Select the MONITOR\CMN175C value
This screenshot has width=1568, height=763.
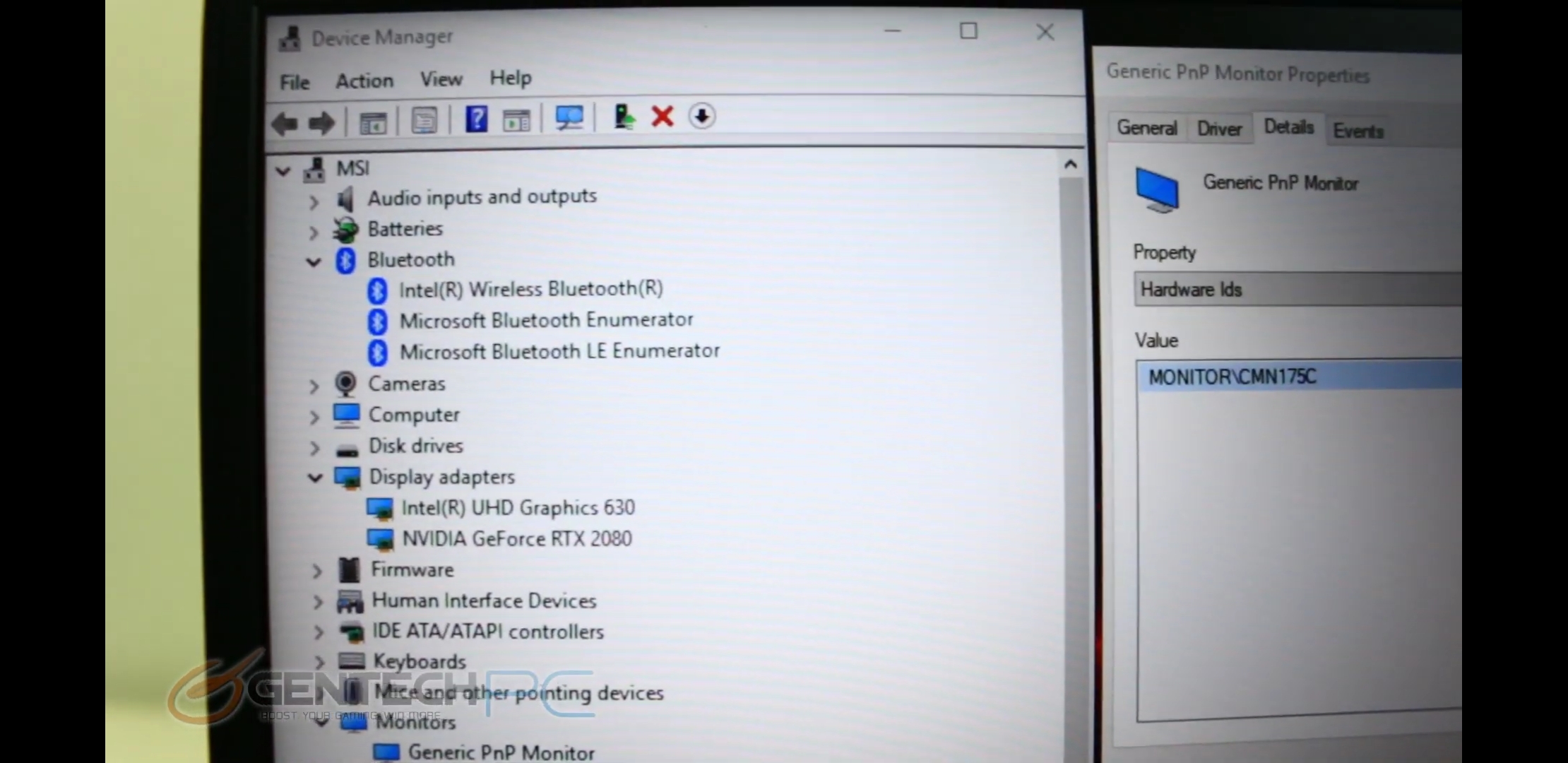pos(1300,377)
